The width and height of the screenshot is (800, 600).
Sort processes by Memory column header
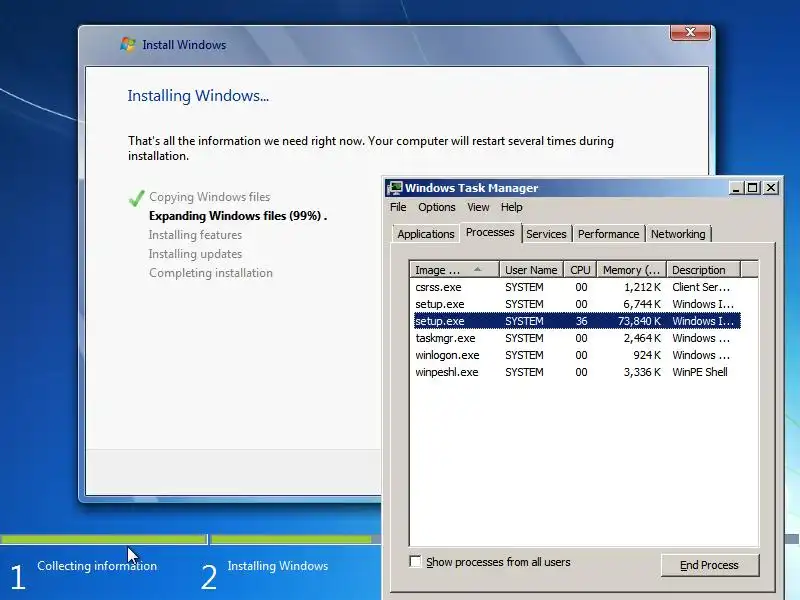pyautogui.click(x=631, y=270)
